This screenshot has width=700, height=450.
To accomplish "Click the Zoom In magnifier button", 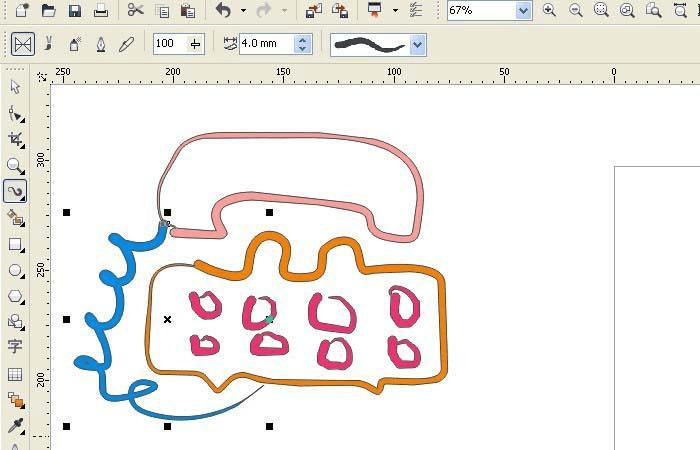I will (x=549, y=10).
